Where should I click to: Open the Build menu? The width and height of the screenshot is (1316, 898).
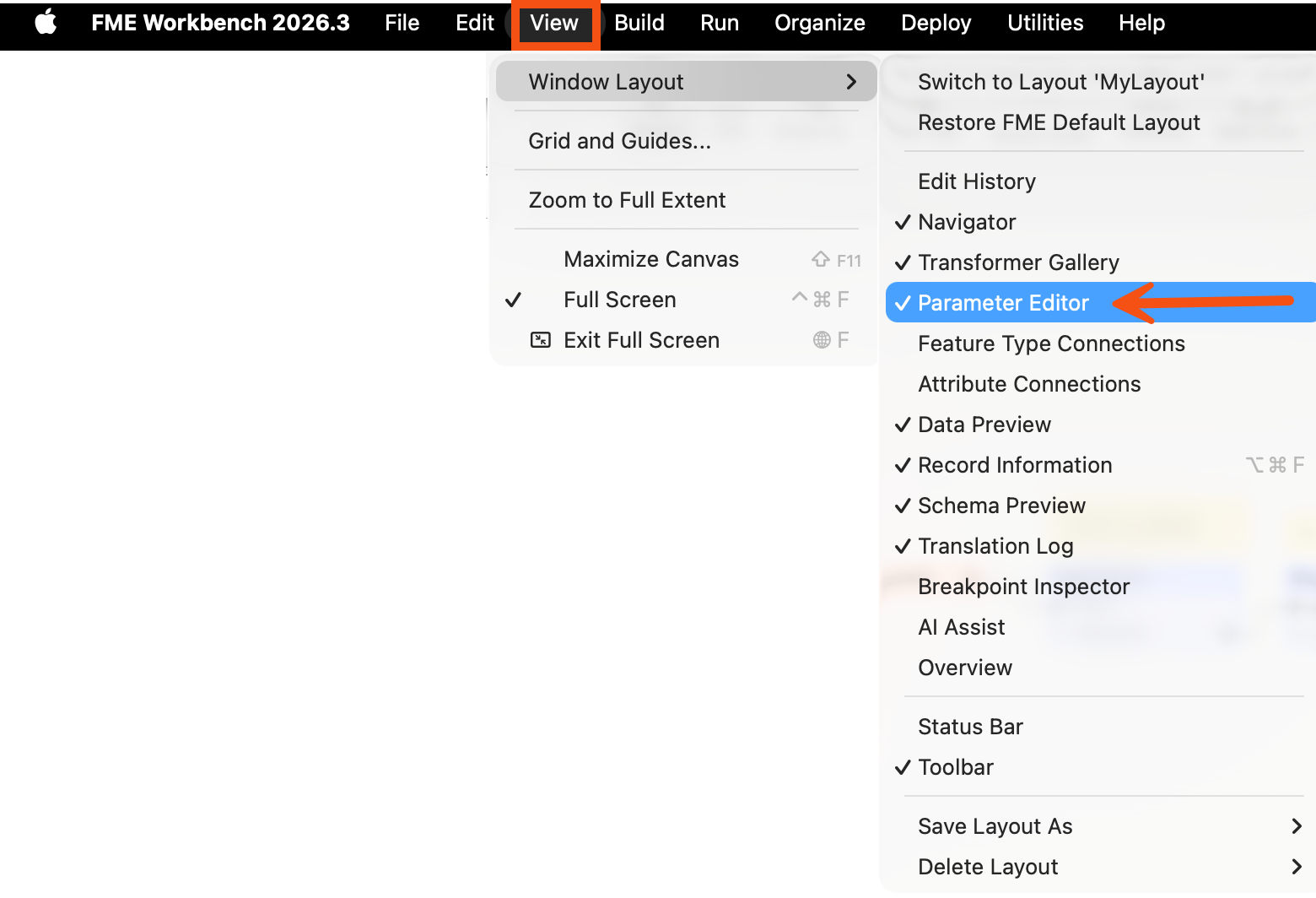pos(639,23)
